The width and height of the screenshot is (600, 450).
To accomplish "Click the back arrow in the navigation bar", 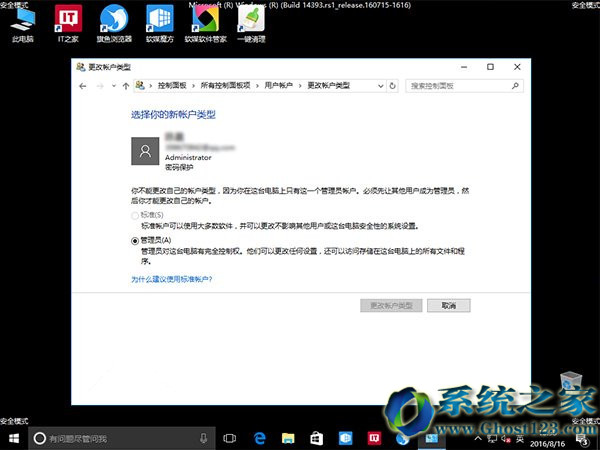I will tap(83, 86).
